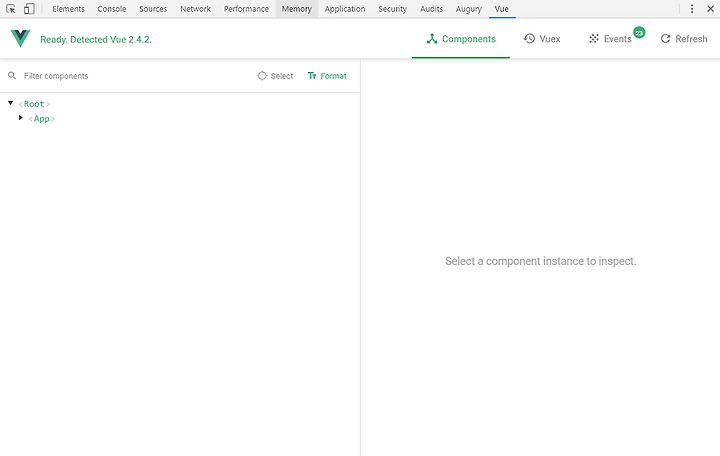This screenshot has width=720, height=456.
Task: Toggle Format component names
Action: pyautogui.click(x=327, y=76)
